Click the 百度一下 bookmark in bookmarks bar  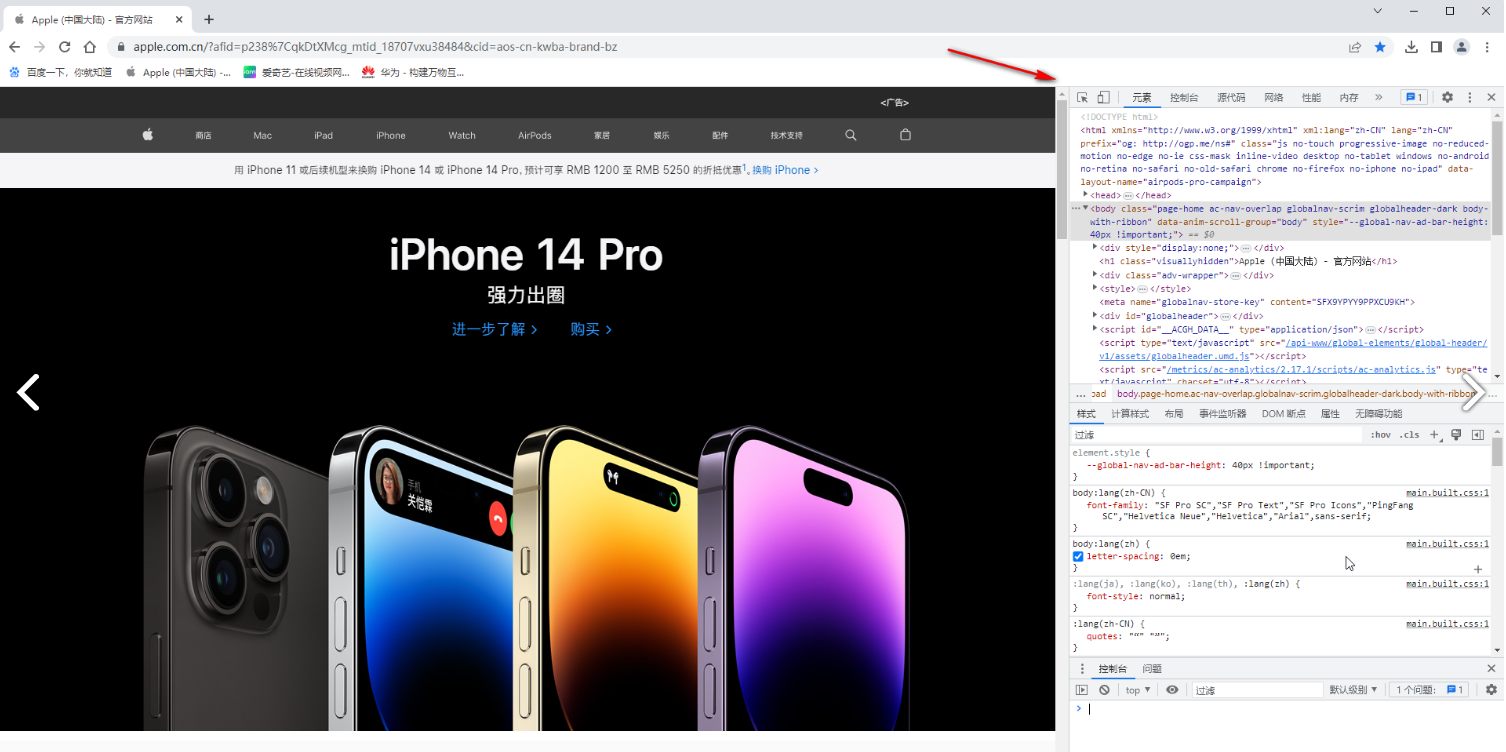61,72
